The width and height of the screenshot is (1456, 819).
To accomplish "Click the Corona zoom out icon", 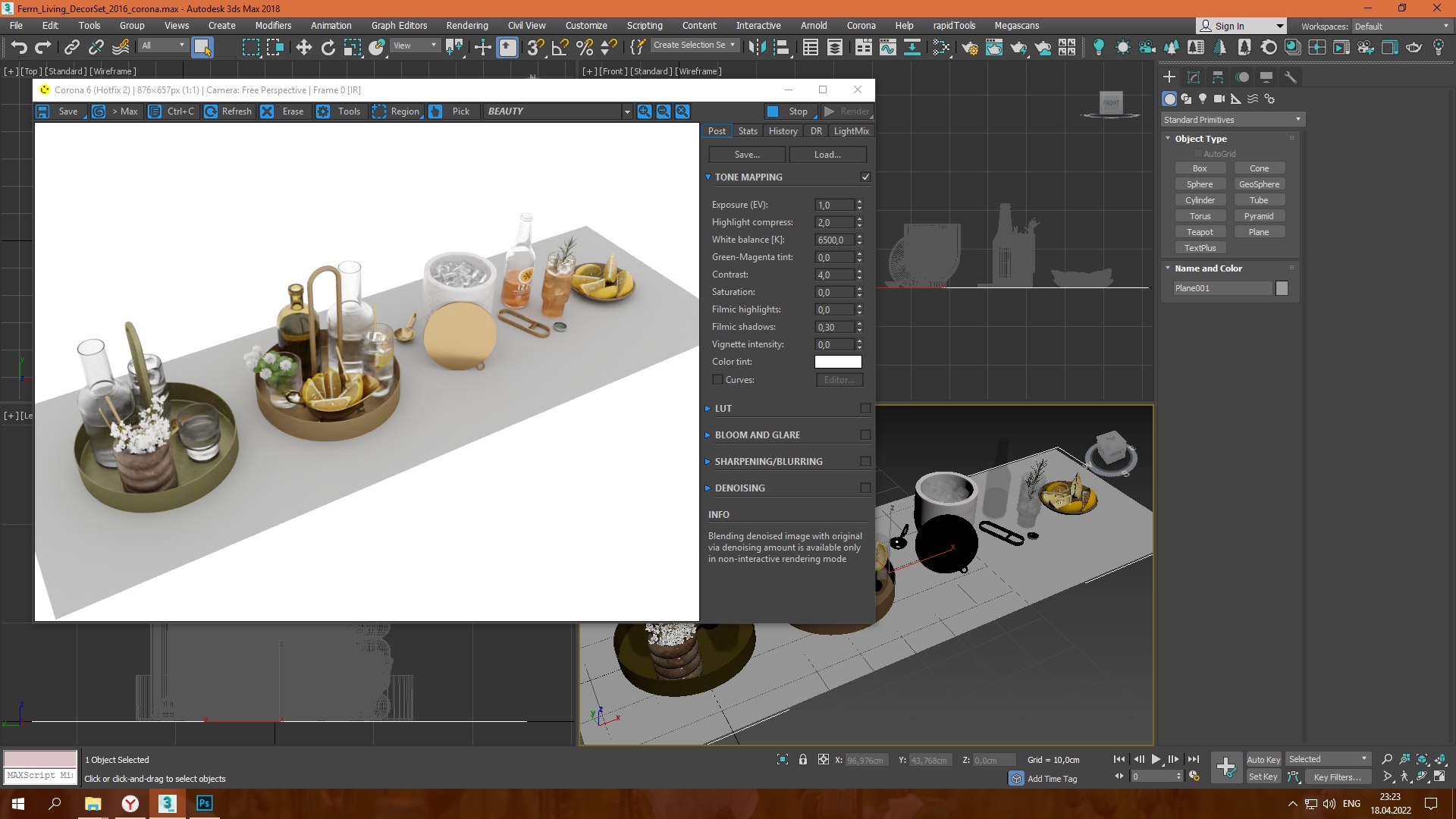I will [664, 111].
